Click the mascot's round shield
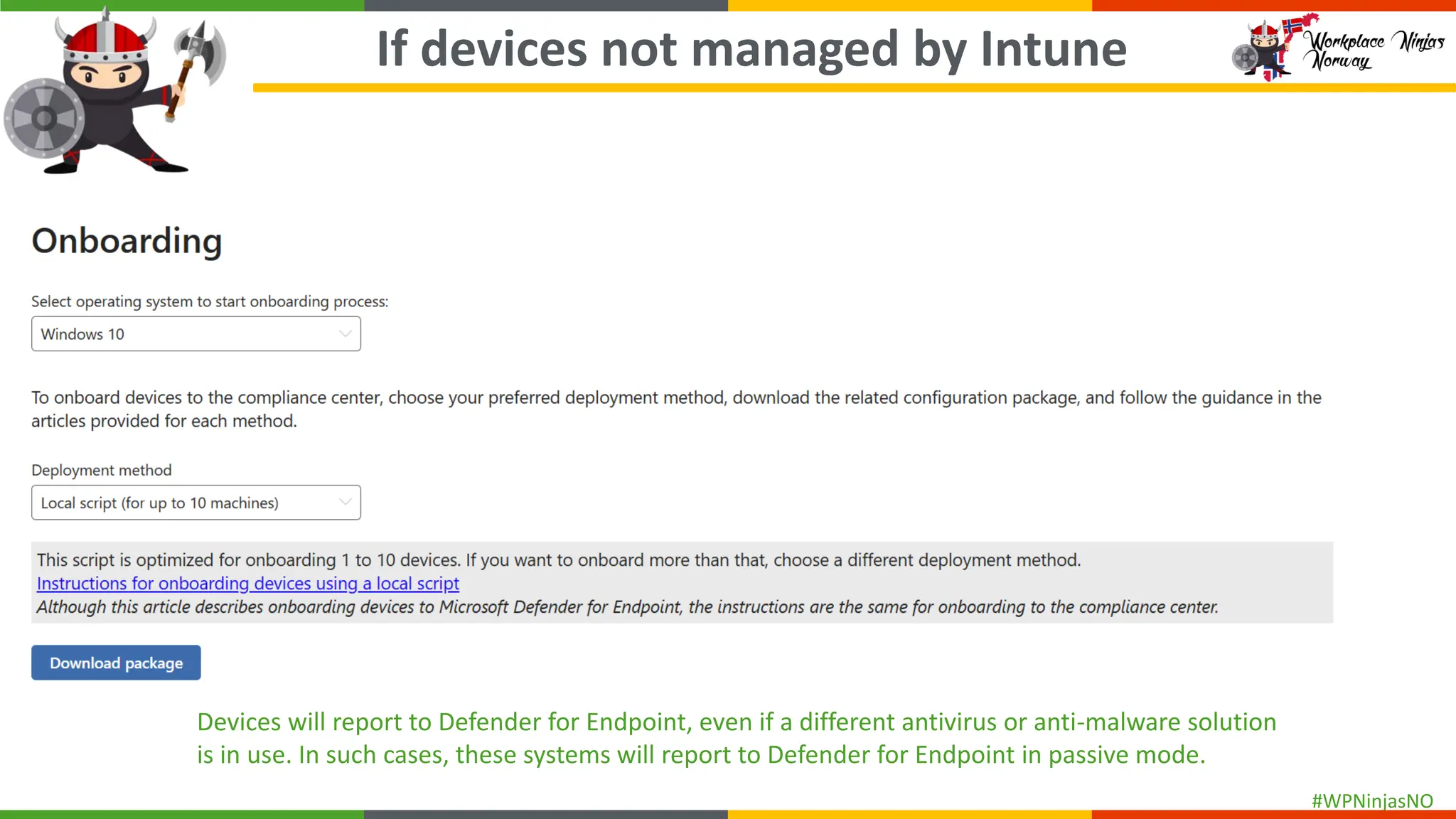 44,119
